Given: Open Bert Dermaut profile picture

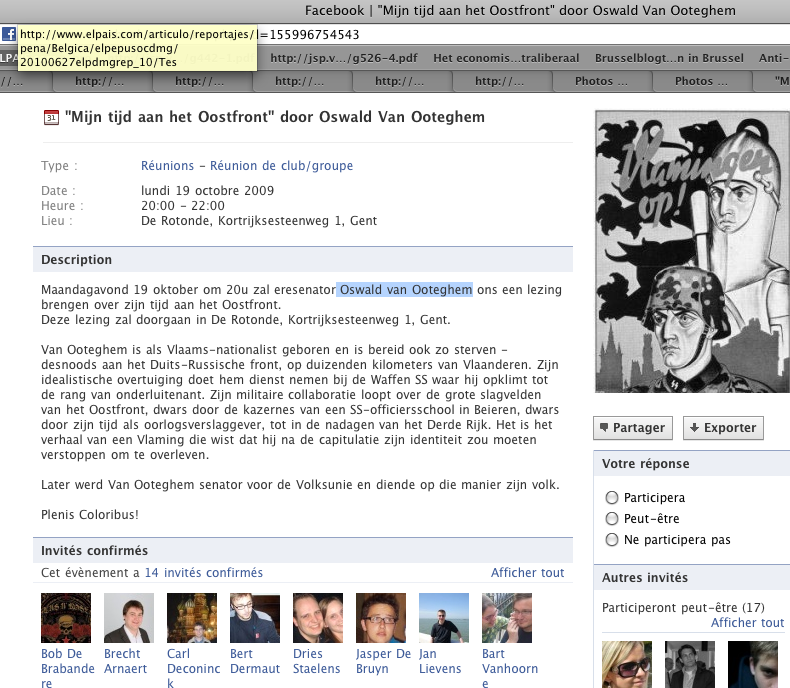Looking at the screenshot, I should pos(255,618).
